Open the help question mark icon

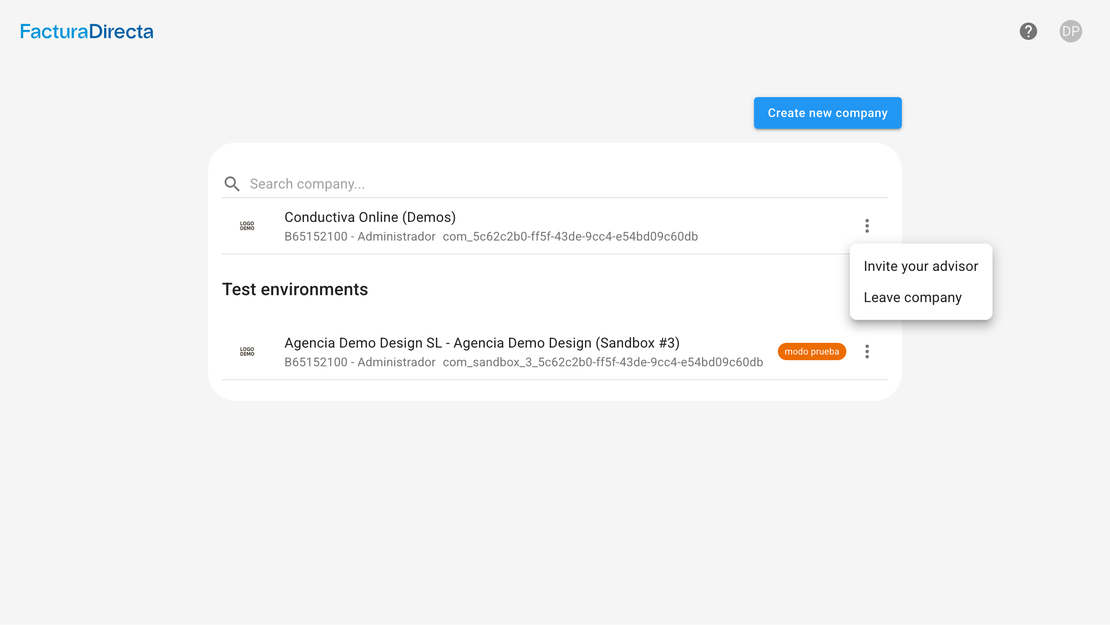pos(1028,31)
